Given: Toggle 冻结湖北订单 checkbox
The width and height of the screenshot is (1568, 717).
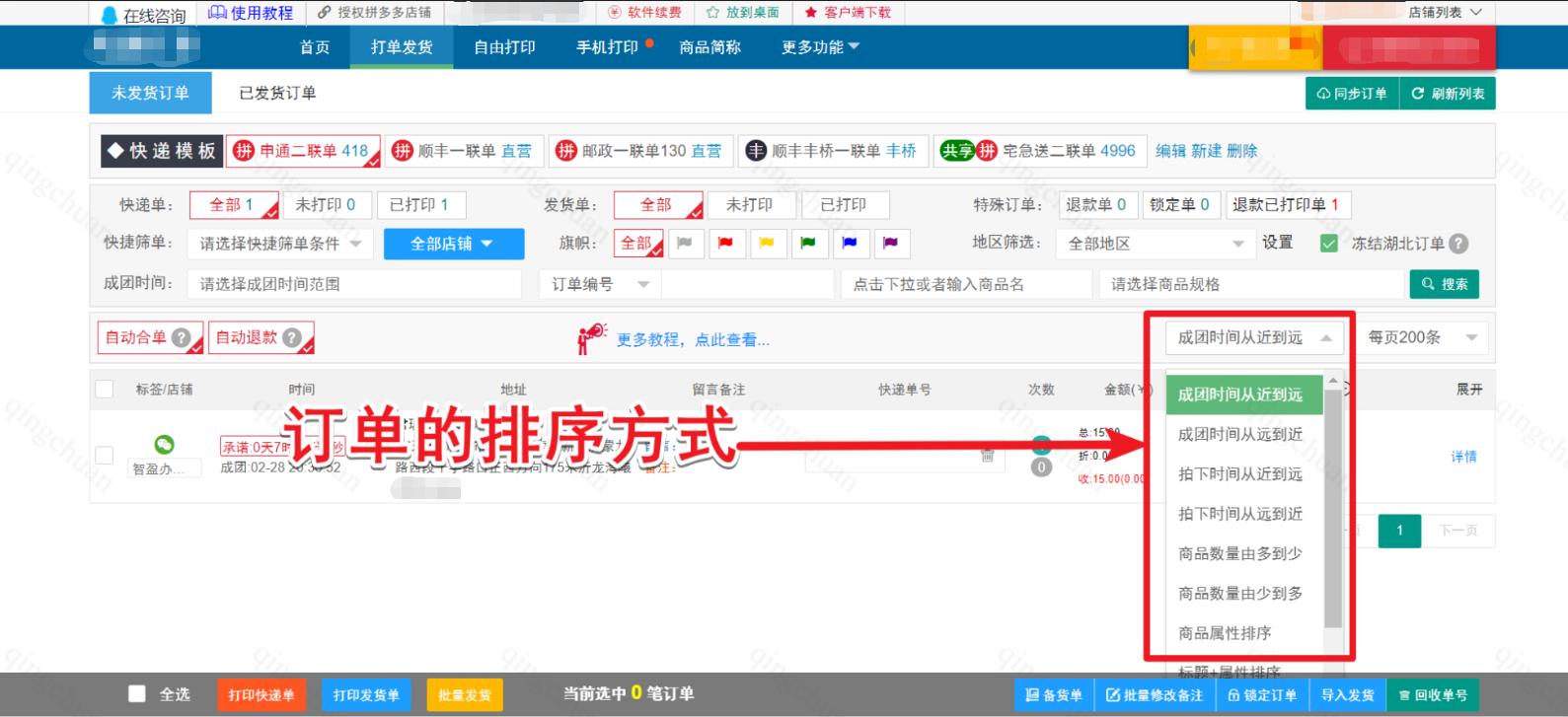Looking at the screenshot, I should (x=1329, y=244).
